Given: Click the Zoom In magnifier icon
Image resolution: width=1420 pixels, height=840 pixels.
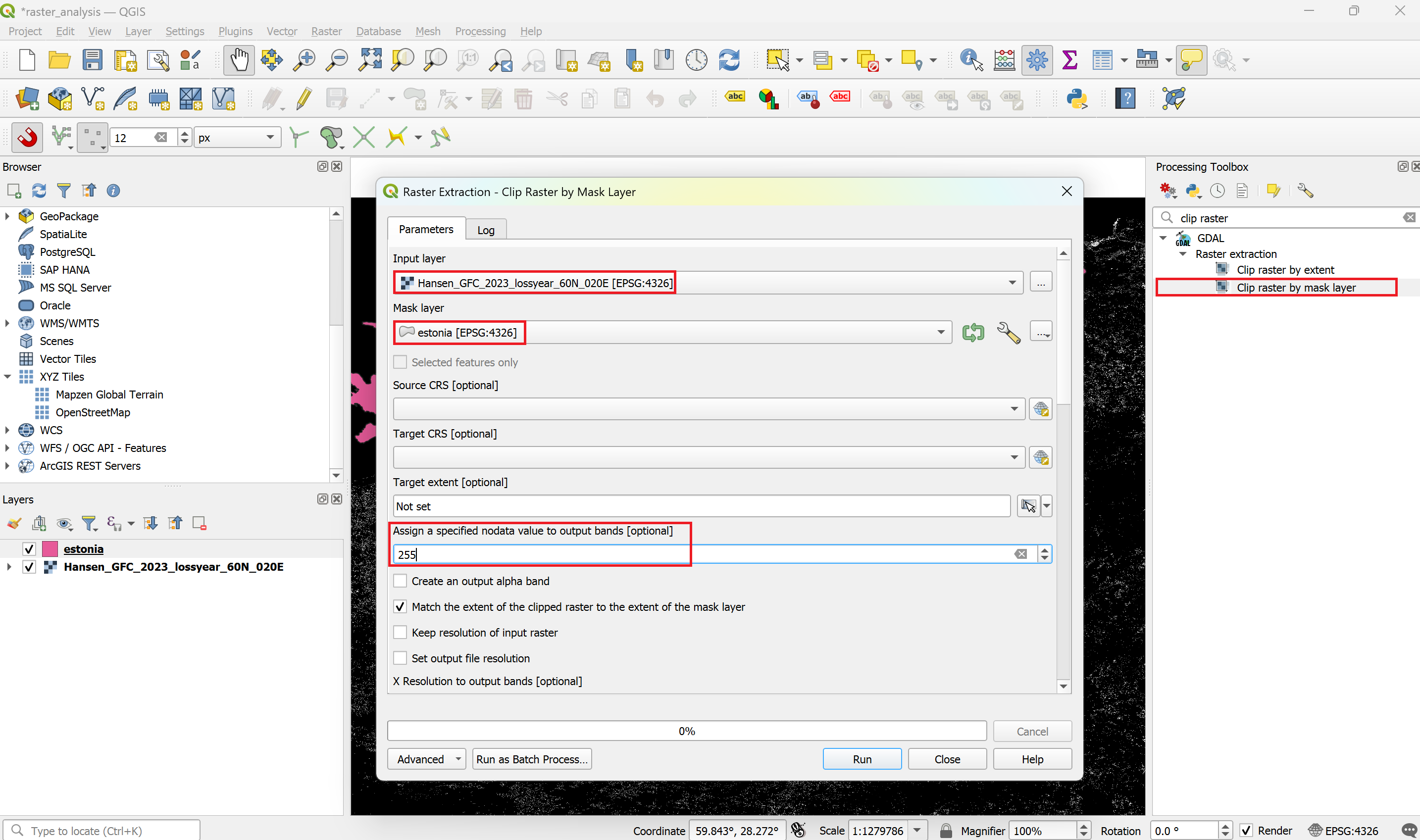Looking at the screenshot, I should coord(304,60).
